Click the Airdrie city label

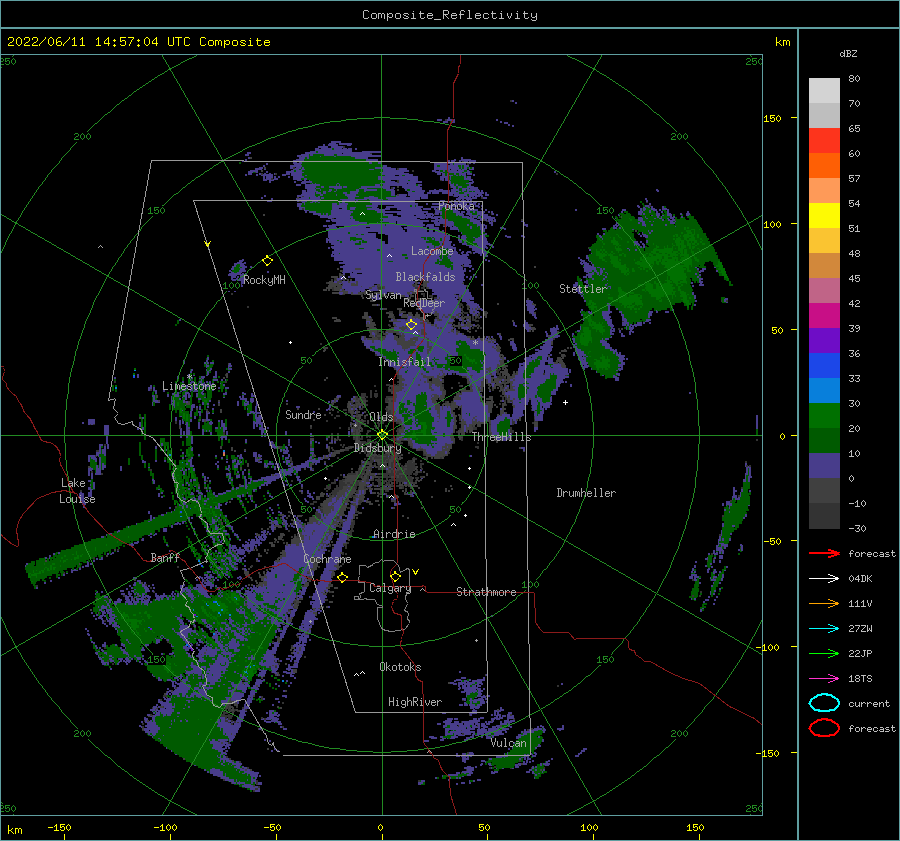pyautogui.click(x=394, y=534)
